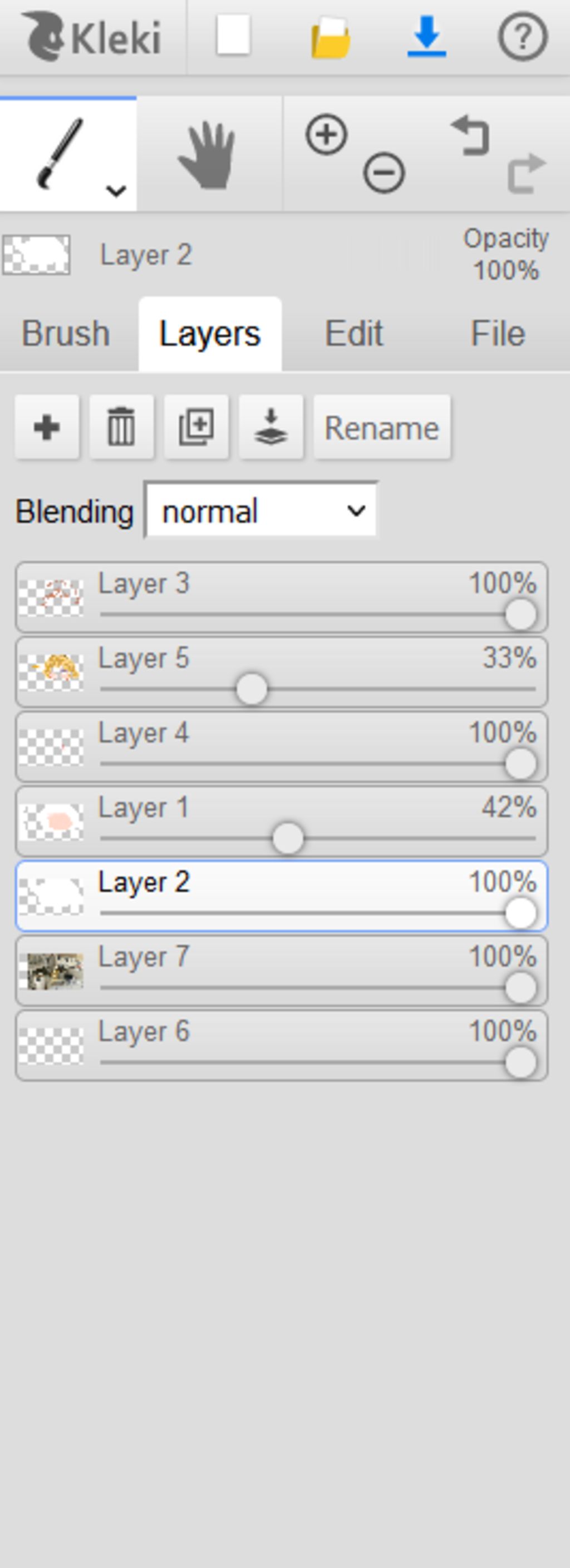This screenshot has width=570, height=1568.
Task: Merge layer down with merge icon
Action: 271,427
